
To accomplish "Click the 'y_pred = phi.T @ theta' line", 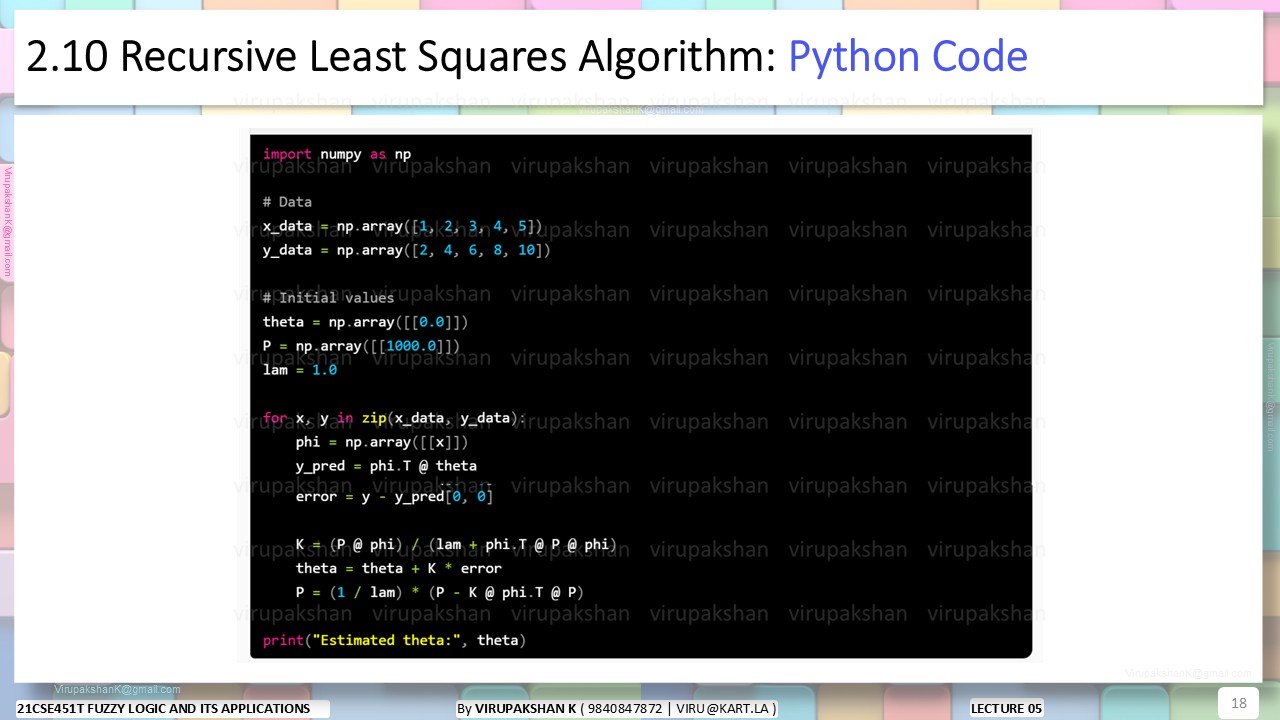I will 386,466.
